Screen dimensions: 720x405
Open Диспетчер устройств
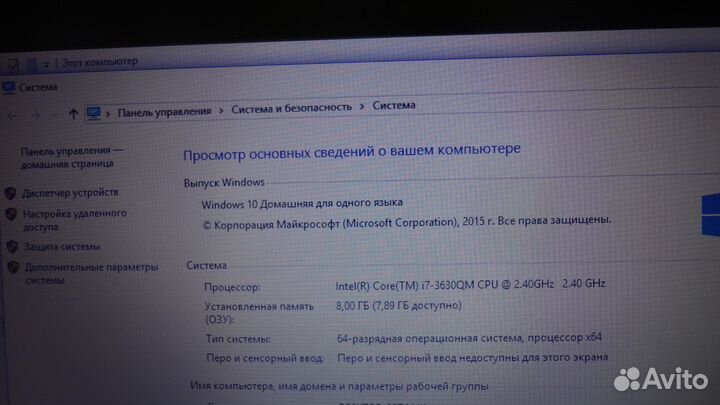pyautogui.click(x=70, y=193)
